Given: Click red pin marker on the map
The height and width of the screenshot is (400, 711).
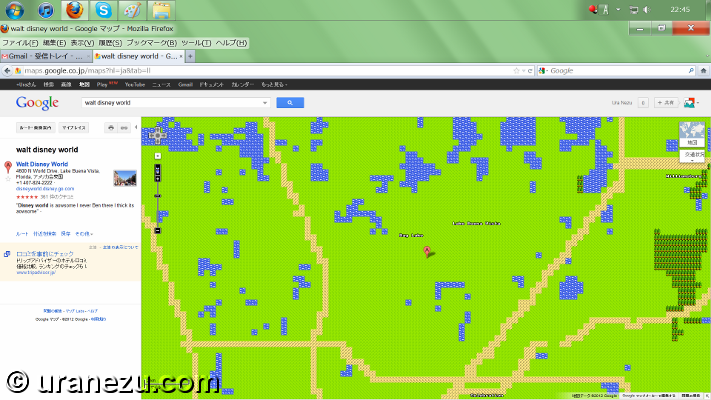Looking at the screenshot, I should pos(427,251).
